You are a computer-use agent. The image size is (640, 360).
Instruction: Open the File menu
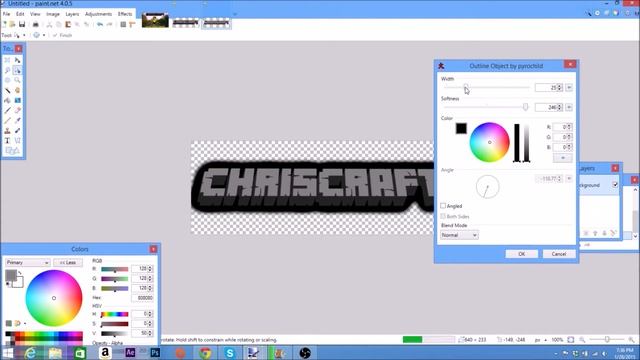(7, 14)
